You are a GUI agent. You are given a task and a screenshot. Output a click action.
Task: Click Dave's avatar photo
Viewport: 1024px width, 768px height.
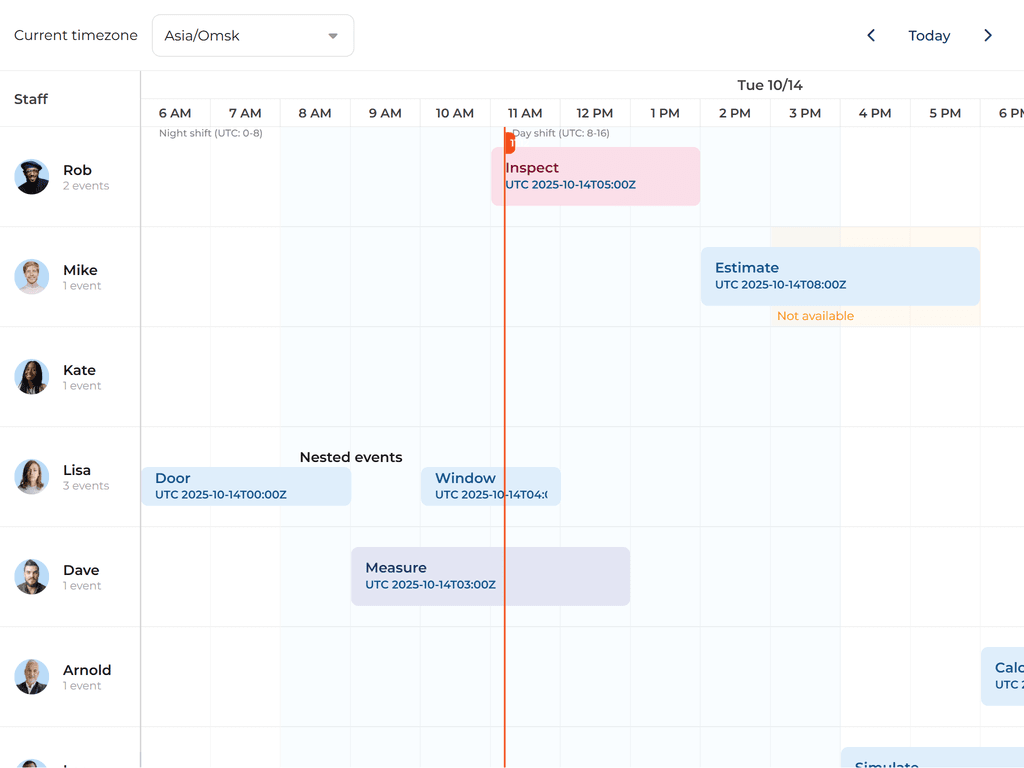(32, 577)
